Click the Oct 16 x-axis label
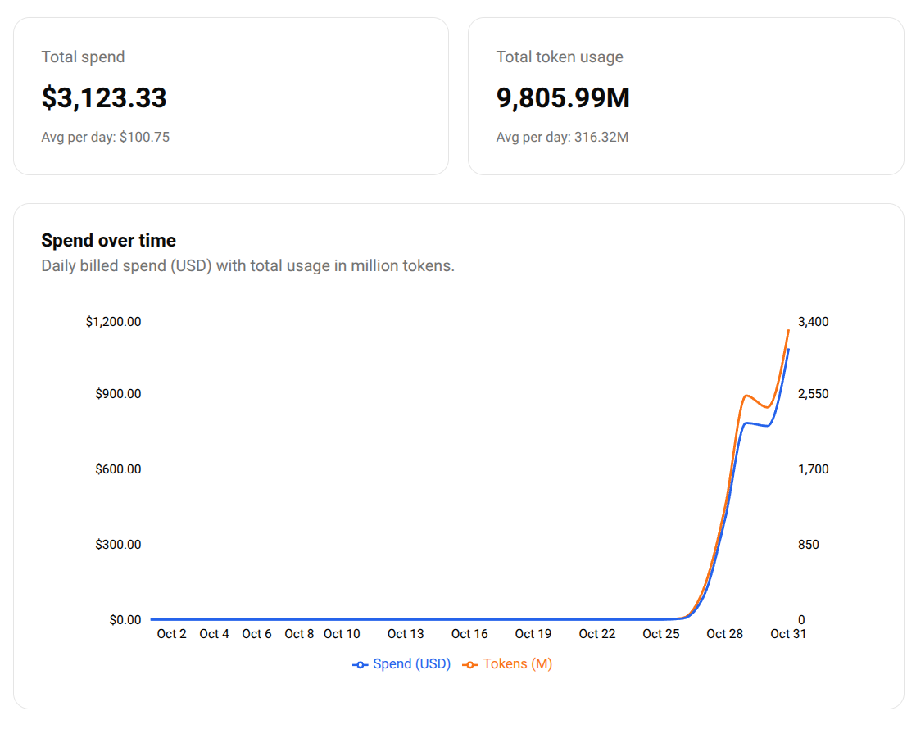This screenshot has height=729, width=916. click(x=469, y=634)
